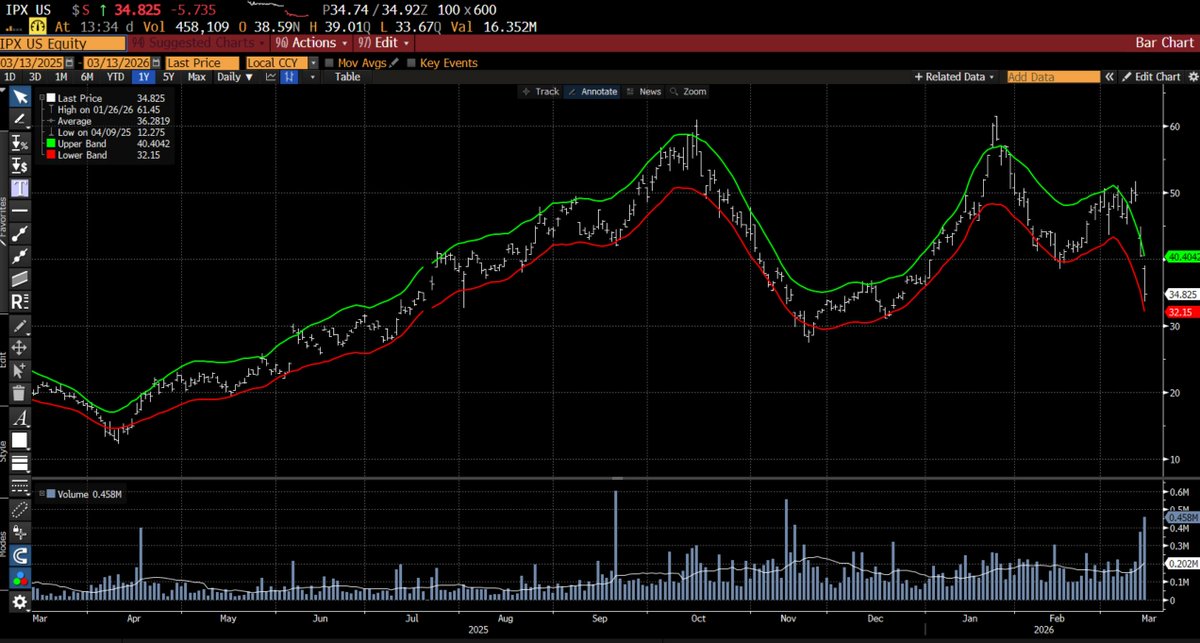
Task: Select the bar chart type icon
Action: (x=289, y=77)
